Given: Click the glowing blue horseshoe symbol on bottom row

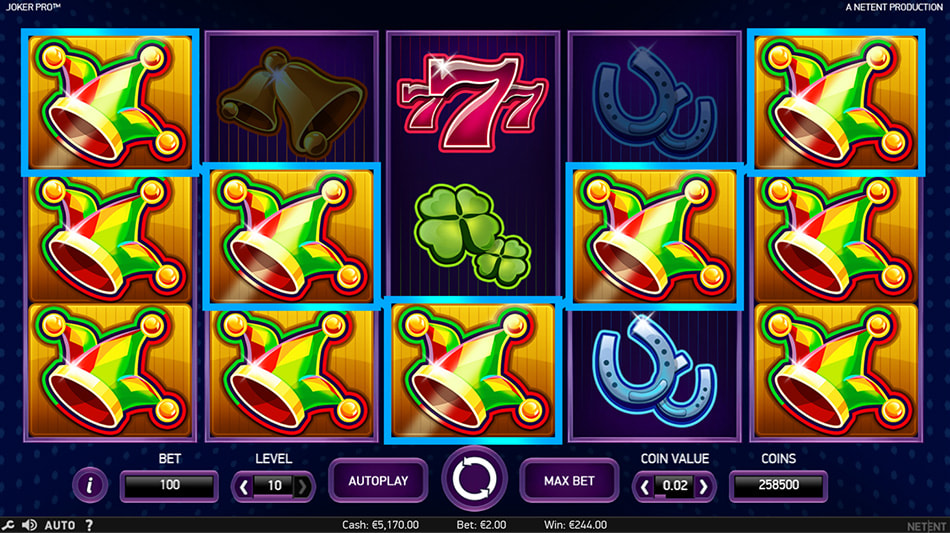Looking at the screenshot, I should [x=655, y=371].
